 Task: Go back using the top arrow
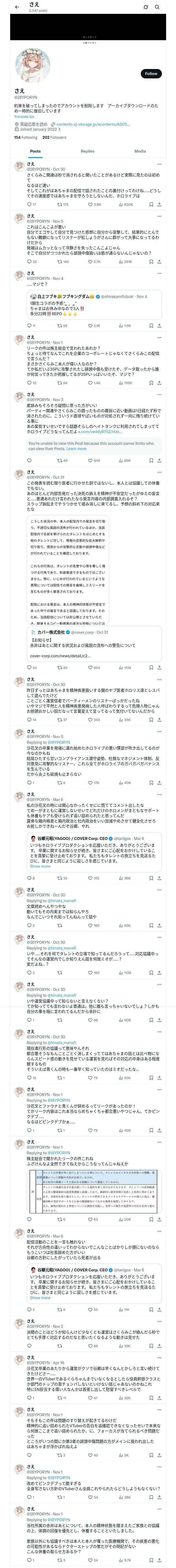17,7
